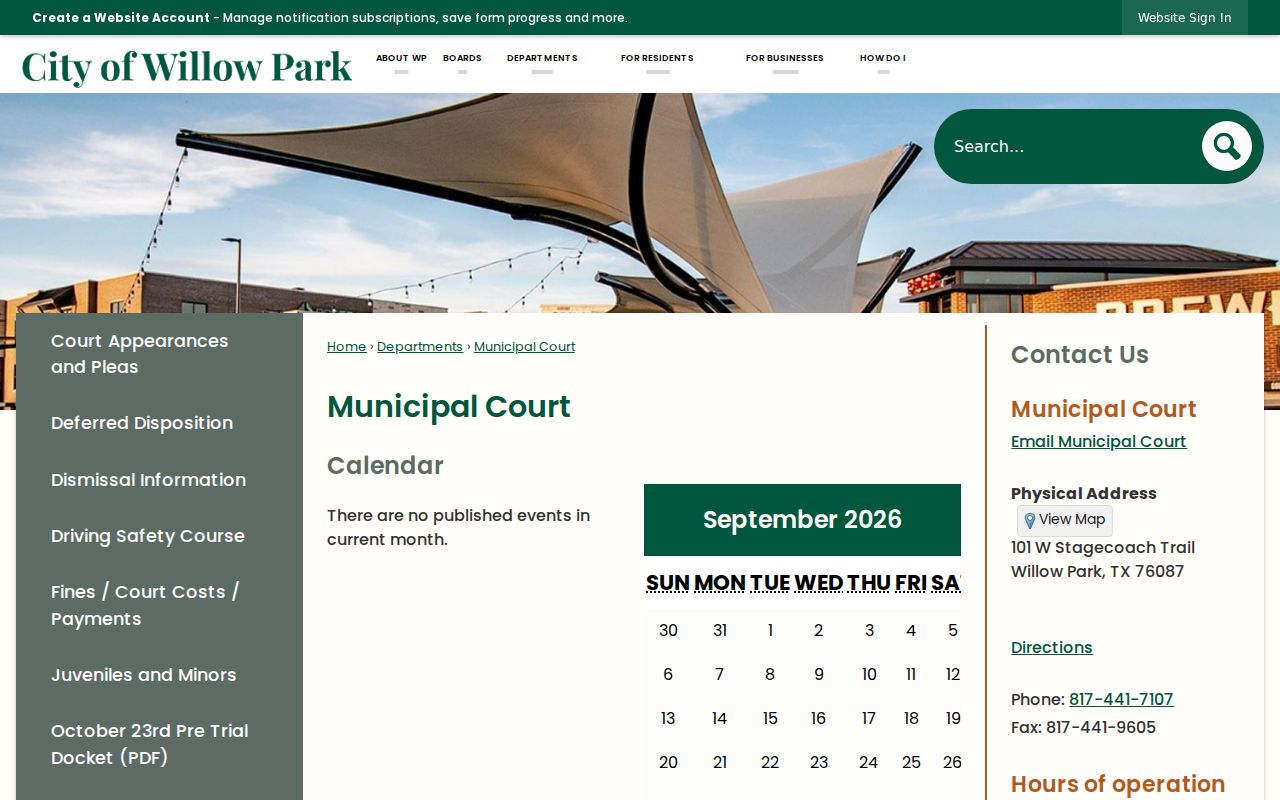Click the Municipal Court page heading
The width and height of the screenshot is (1280, 800).
(449, 407)
